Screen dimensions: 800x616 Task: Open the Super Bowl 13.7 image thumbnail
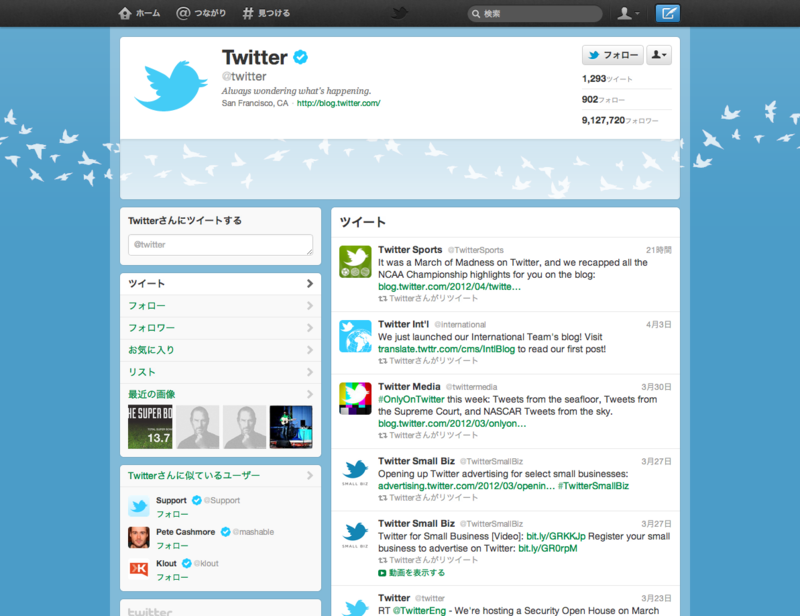[150, 427]
